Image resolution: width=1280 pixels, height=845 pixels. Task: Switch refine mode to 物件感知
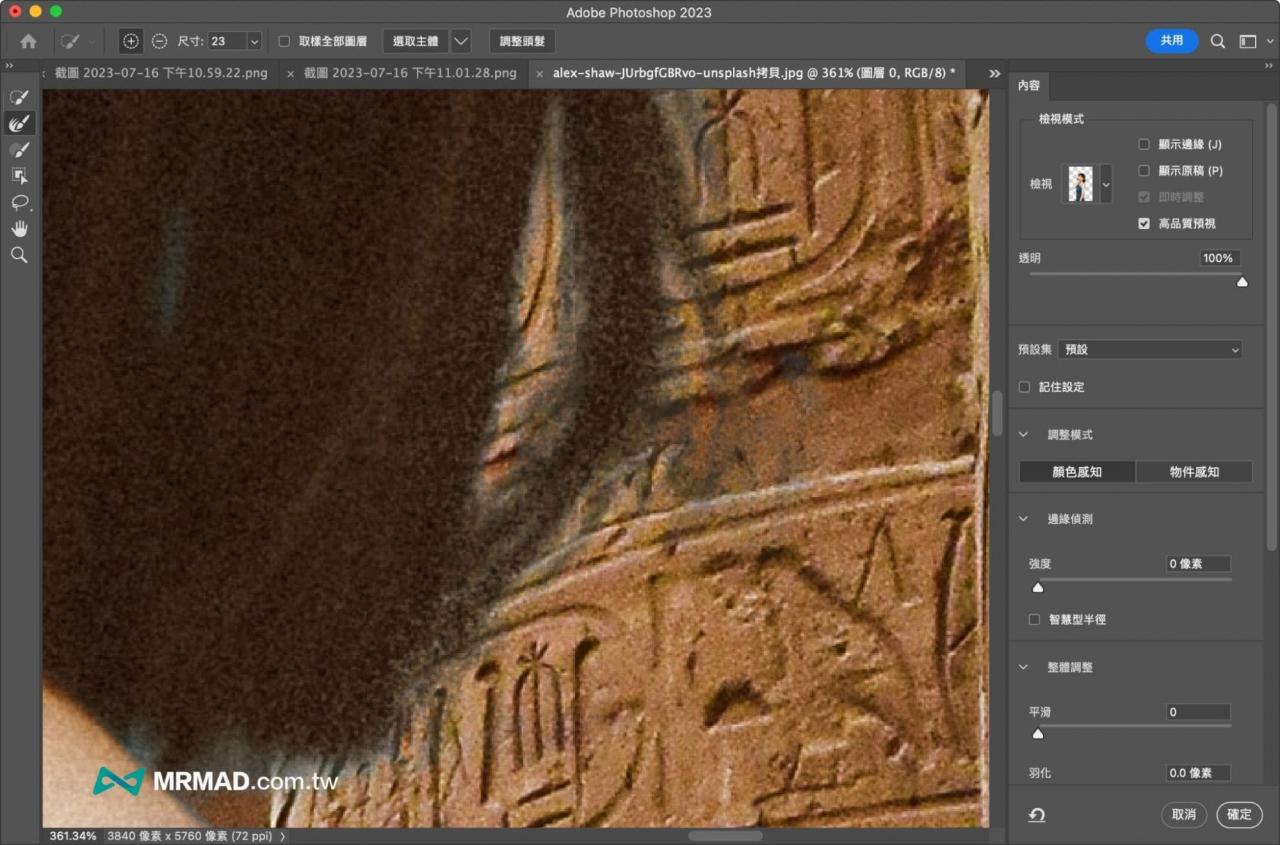1194,472
